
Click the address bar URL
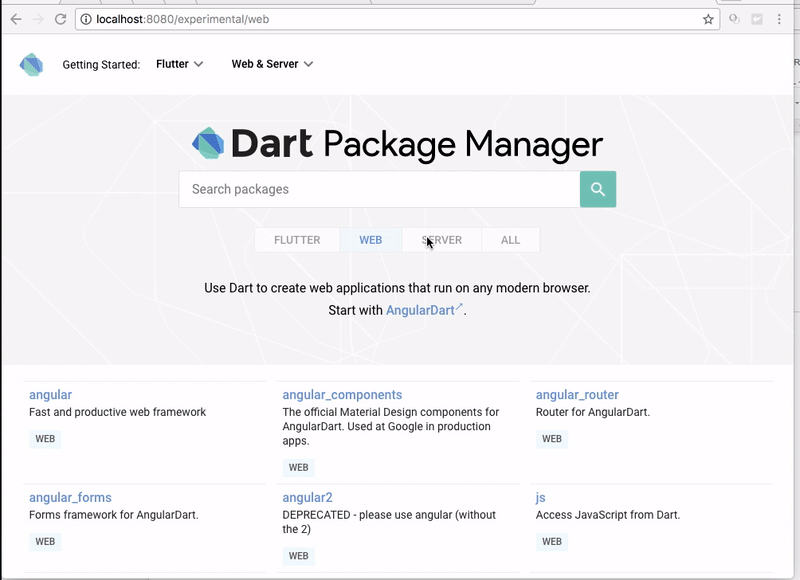[183, 19]
